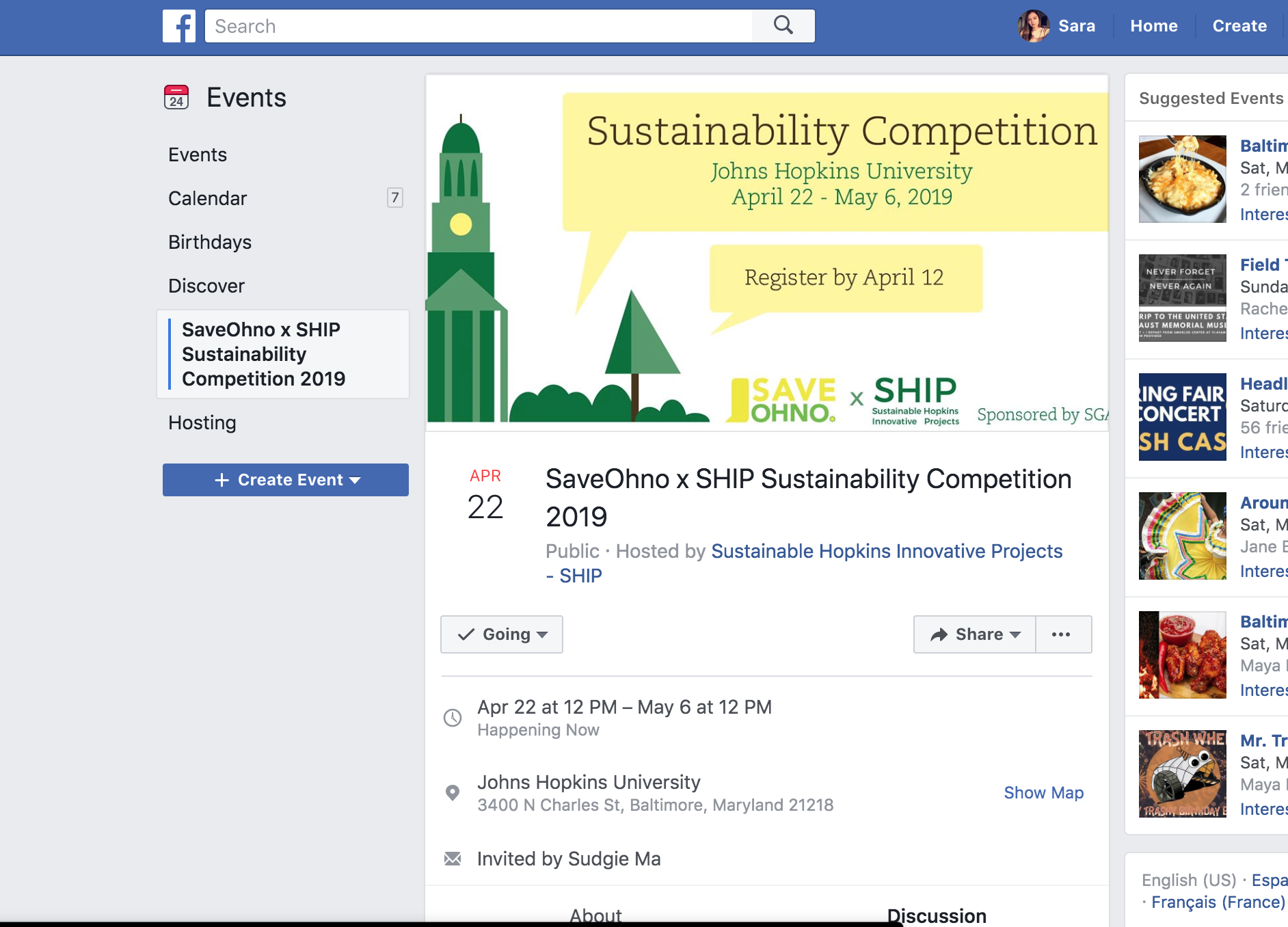Go to Discover in the sidebar
This screenshot has width=1288, height=927.
[206, 286]
